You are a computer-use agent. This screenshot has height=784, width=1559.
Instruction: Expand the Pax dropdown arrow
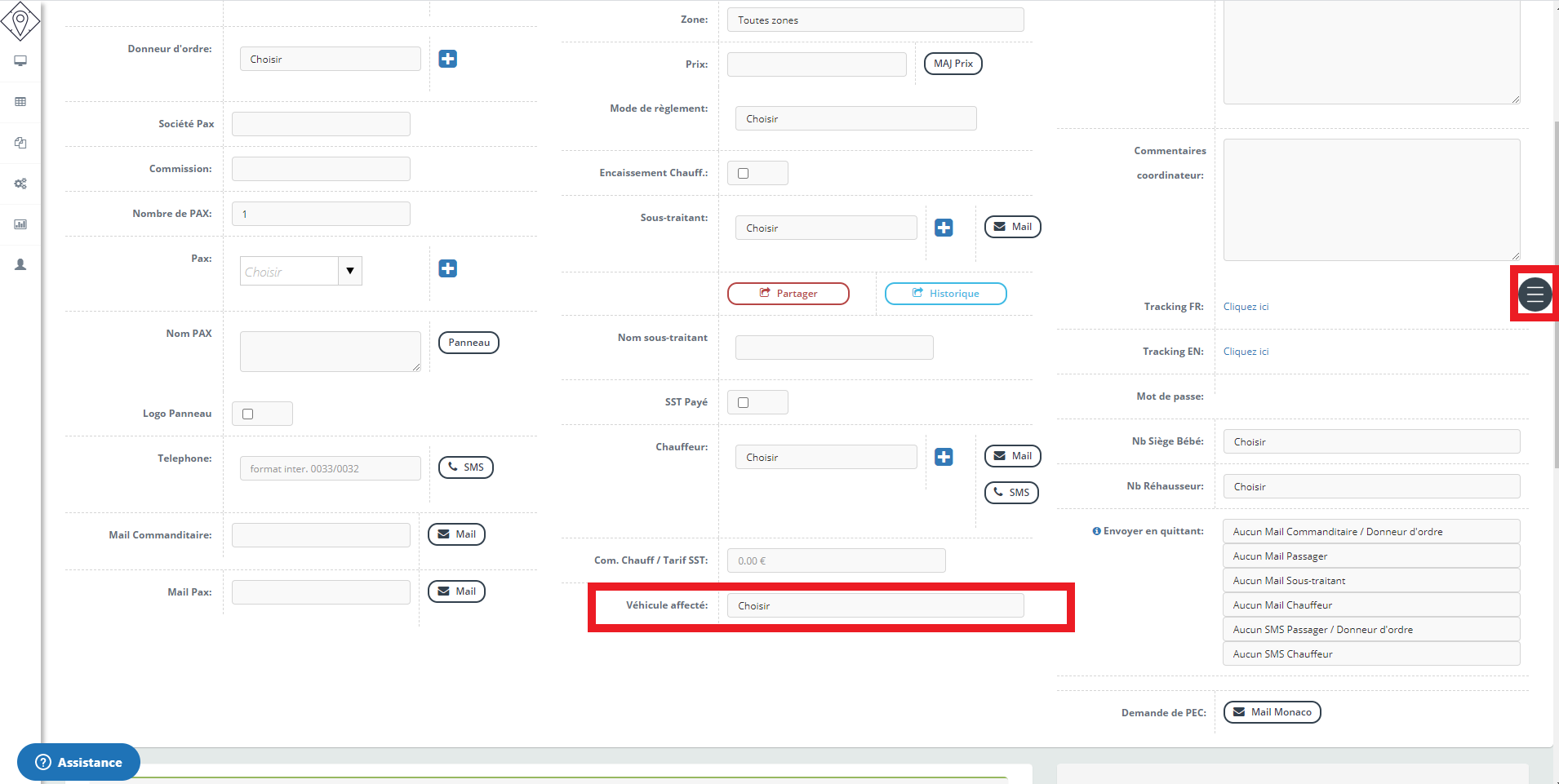[350, 271]
